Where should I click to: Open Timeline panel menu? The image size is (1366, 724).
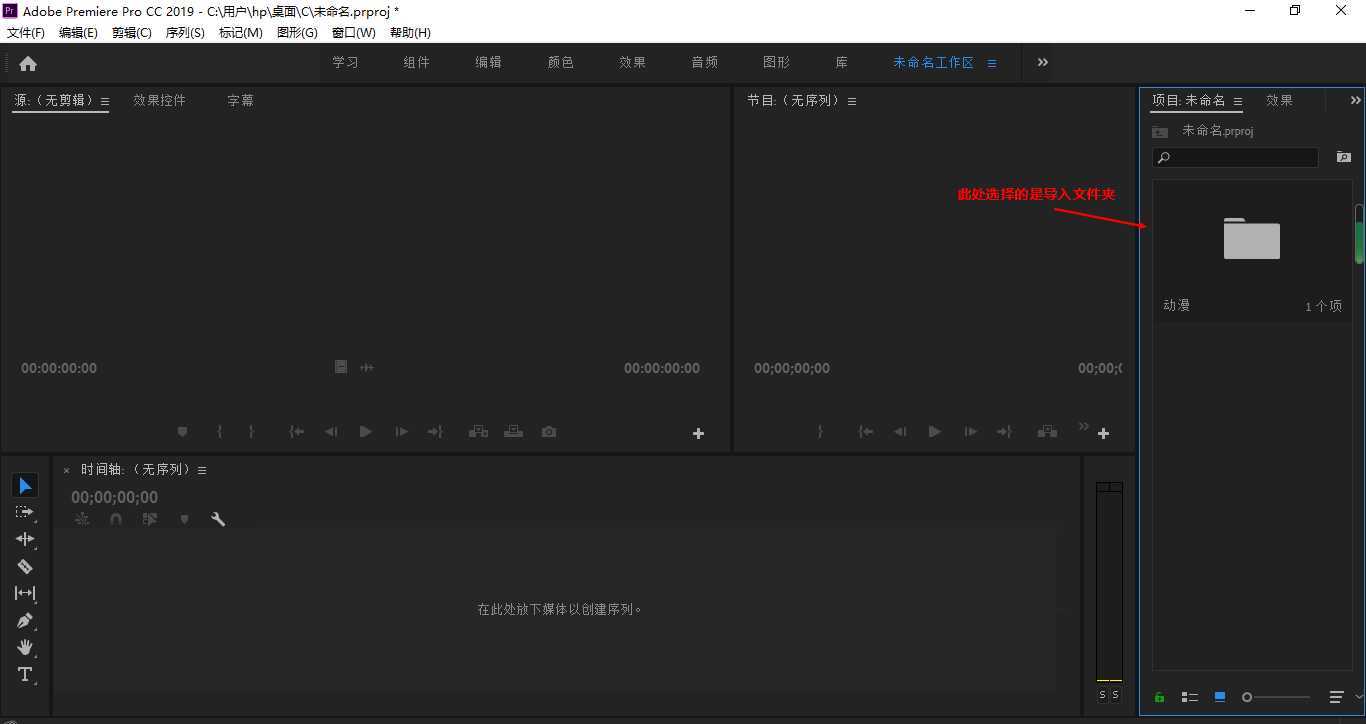click(x=202, y=470)
